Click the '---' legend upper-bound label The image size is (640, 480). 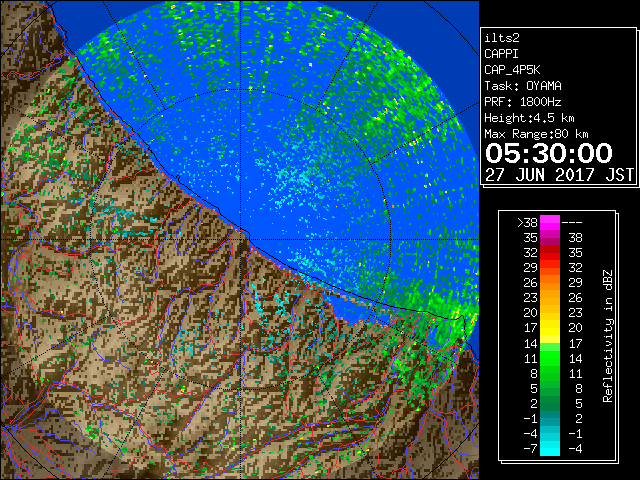pos(572,223)
